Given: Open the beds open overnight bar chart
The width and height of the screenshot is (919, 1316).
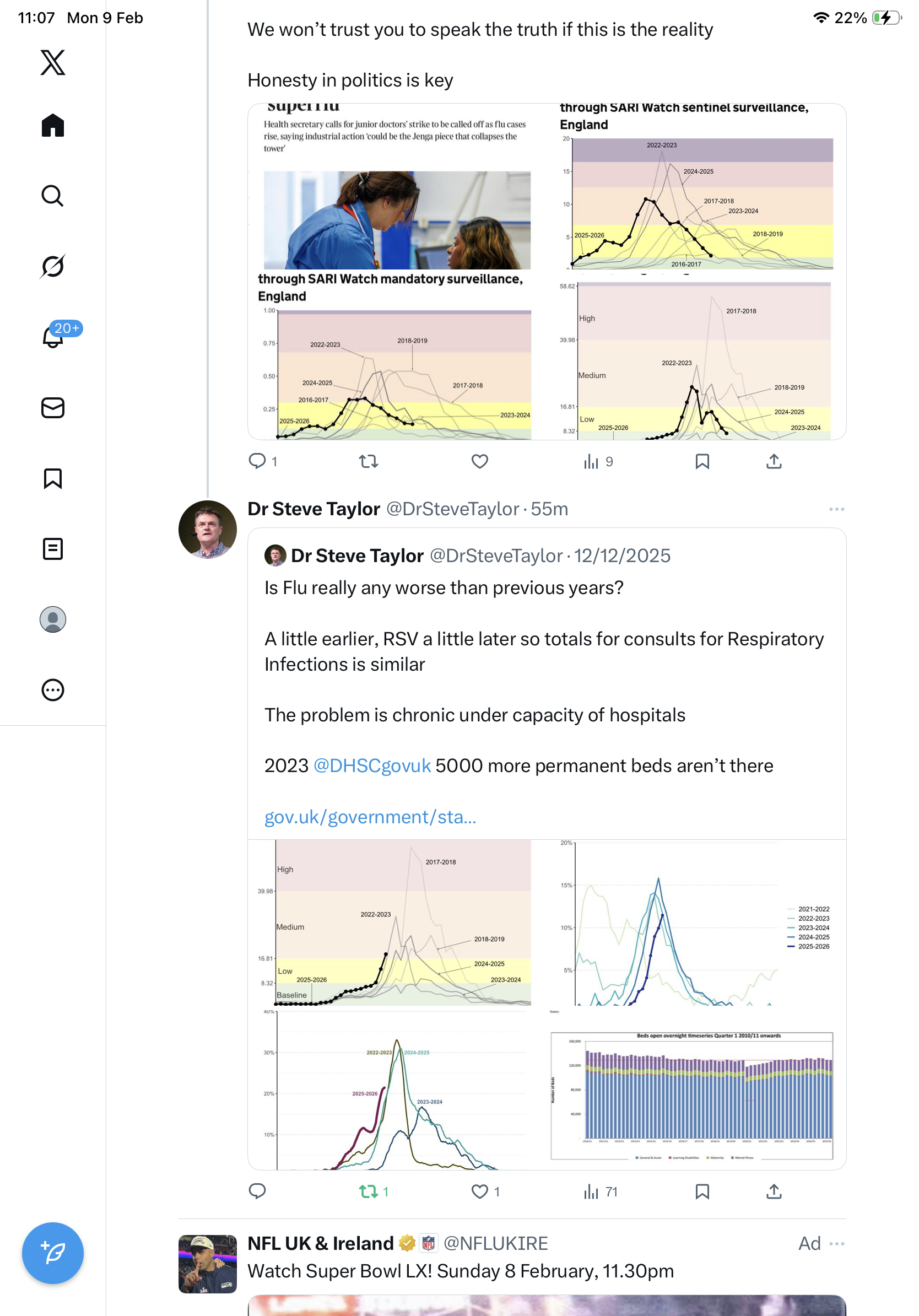Looking at the screenshot, I should coord(691,1095).
